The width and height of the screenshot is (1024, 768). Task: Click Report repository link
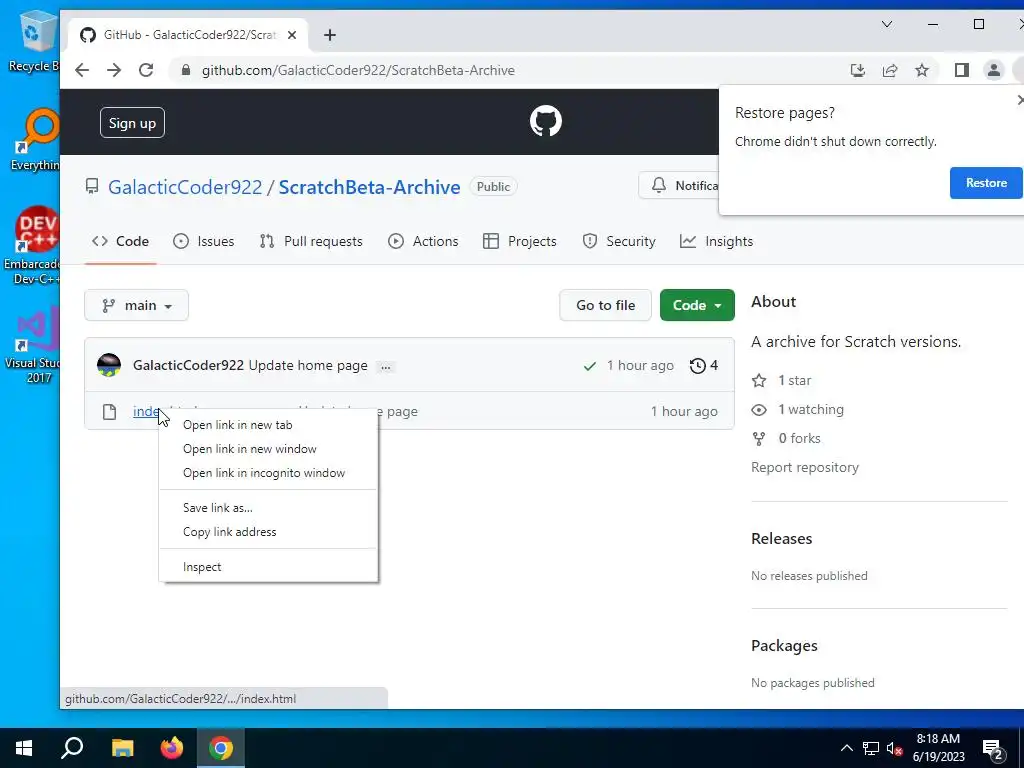coord(805,468)
